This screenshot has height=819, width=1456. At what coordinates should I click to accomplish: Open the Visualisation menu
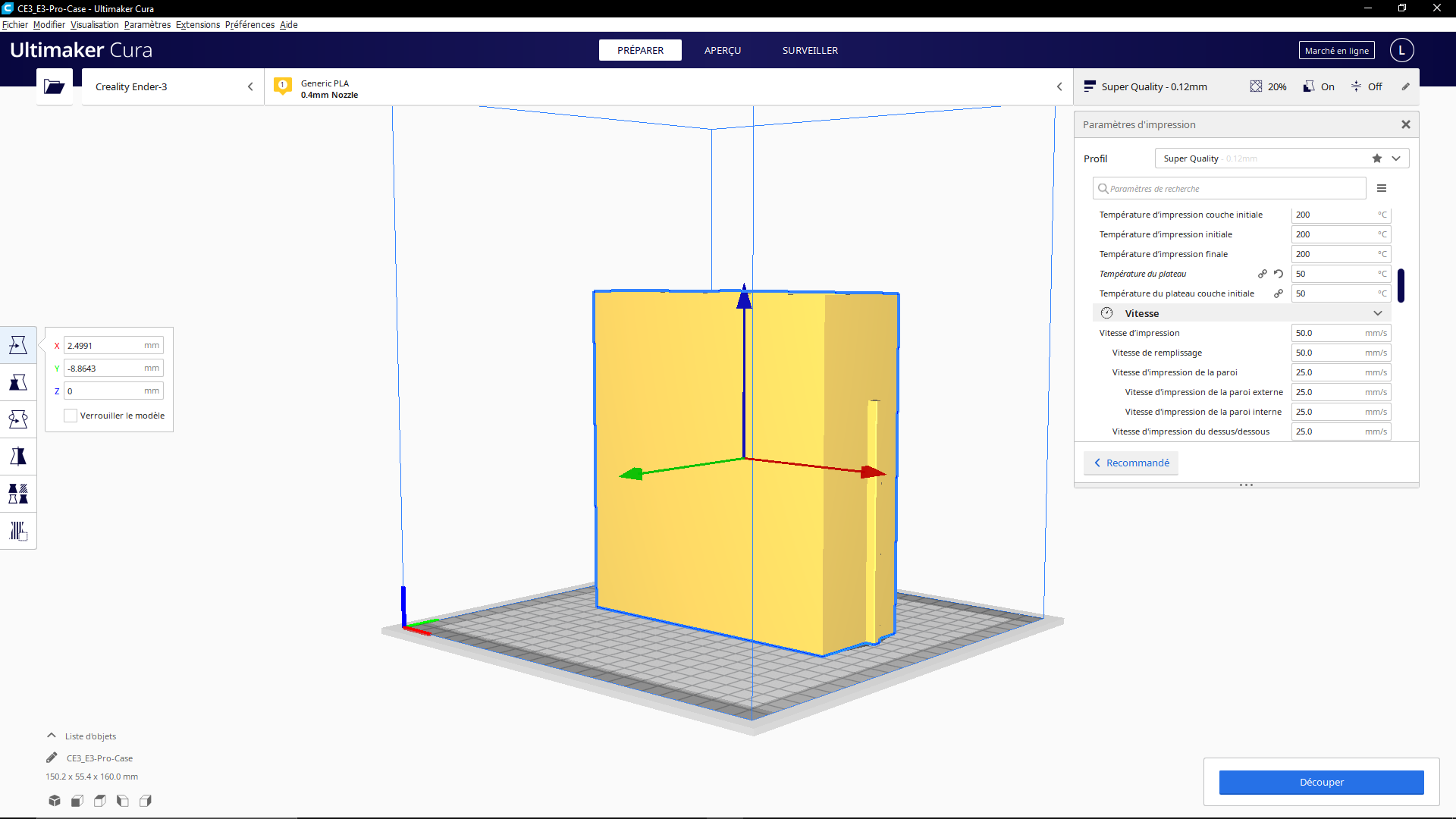coord(95,25)
